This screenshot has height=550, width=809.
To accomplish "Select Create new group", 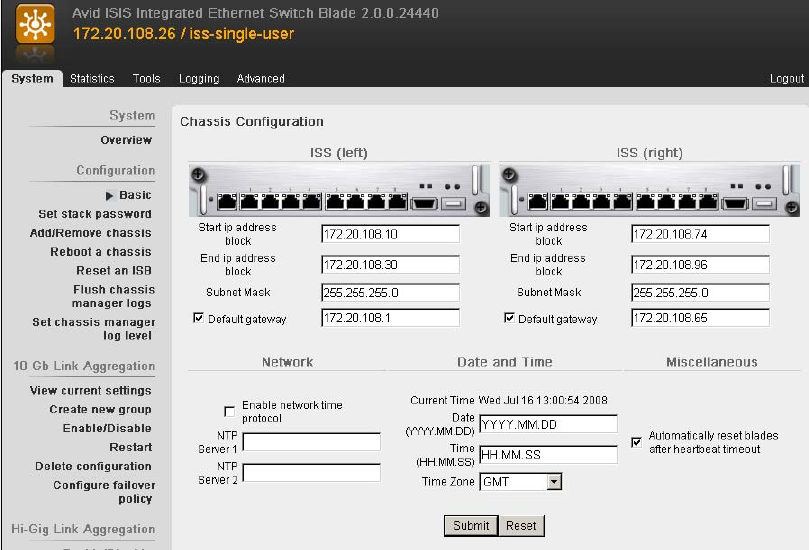I will (101, 409).
